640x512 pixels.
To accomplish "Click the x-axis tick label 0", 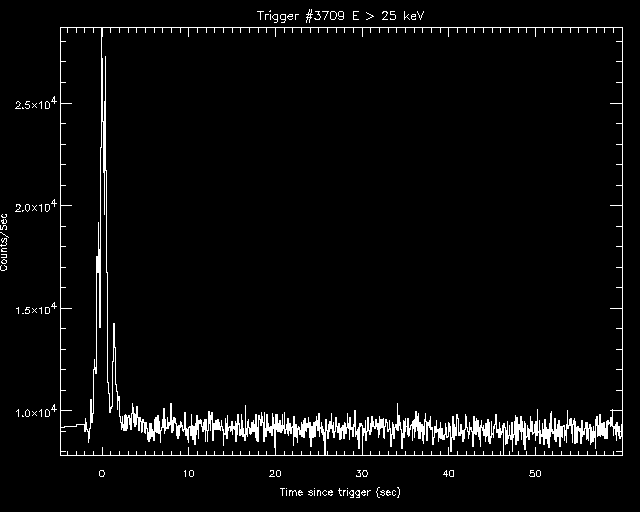I will (102, 474).
